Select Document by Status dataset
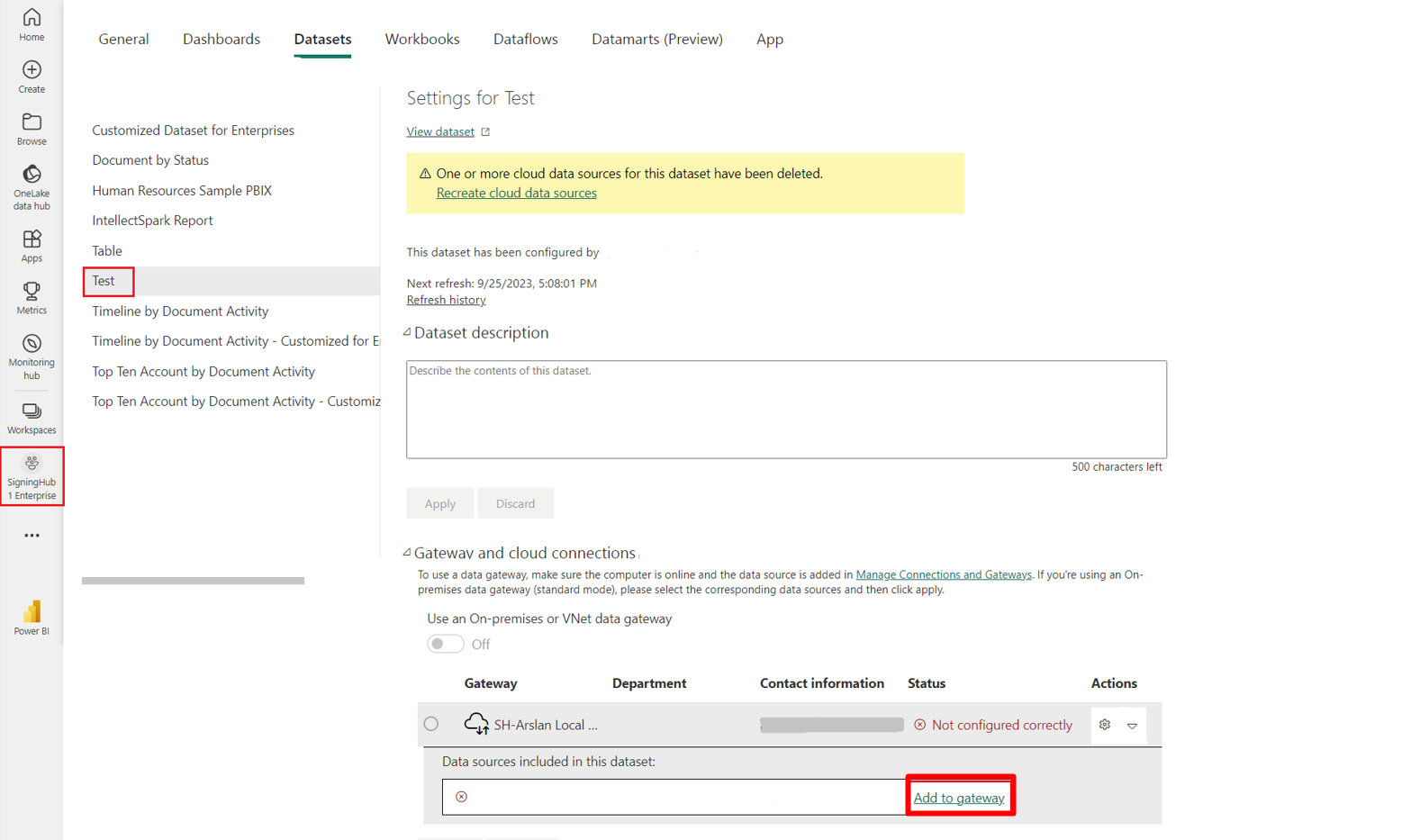This screenshot has width=1420, height=840. click(x=150, y=160)
